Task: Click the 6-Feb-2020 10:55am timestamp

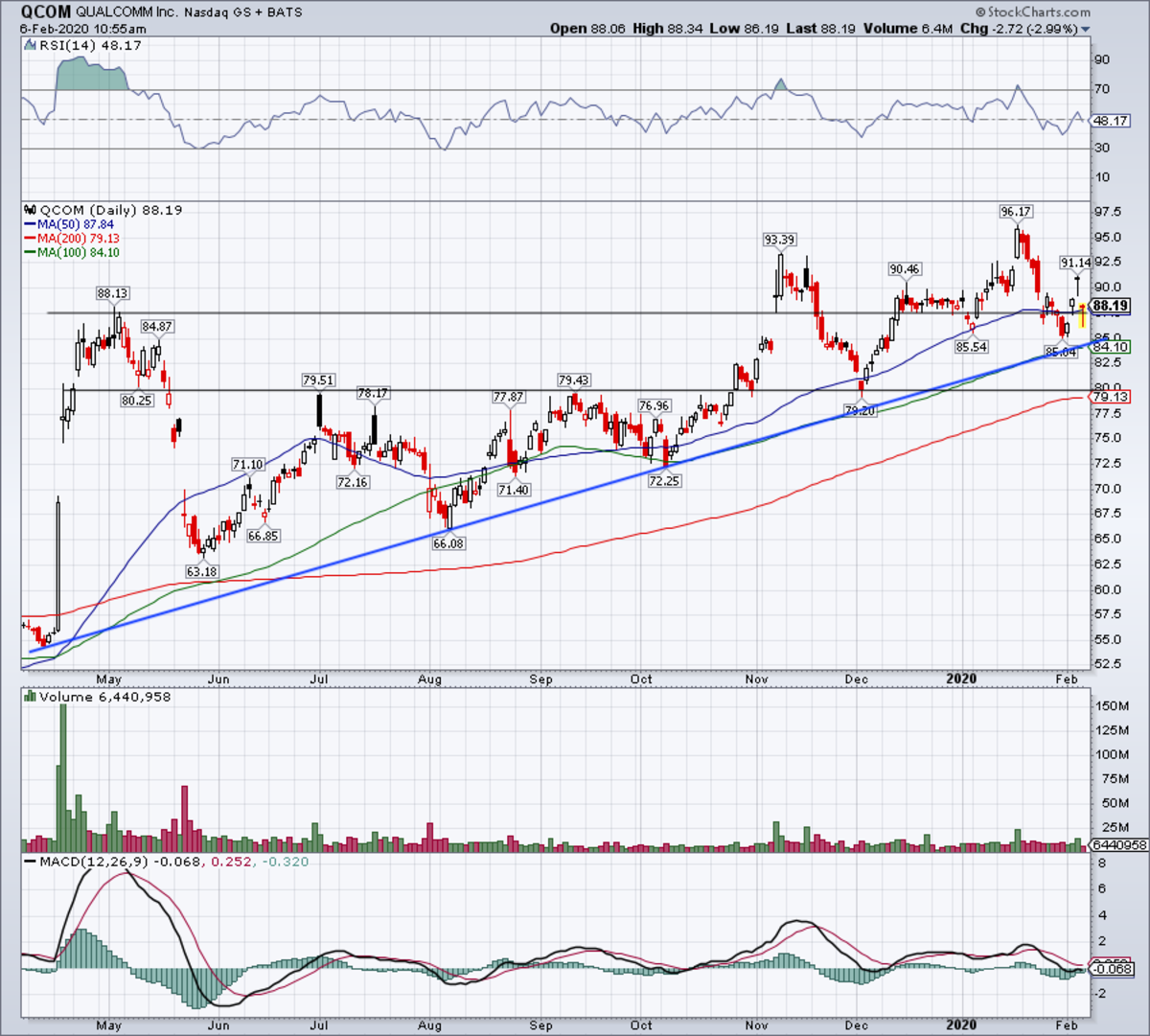Action: pos(83,29)
